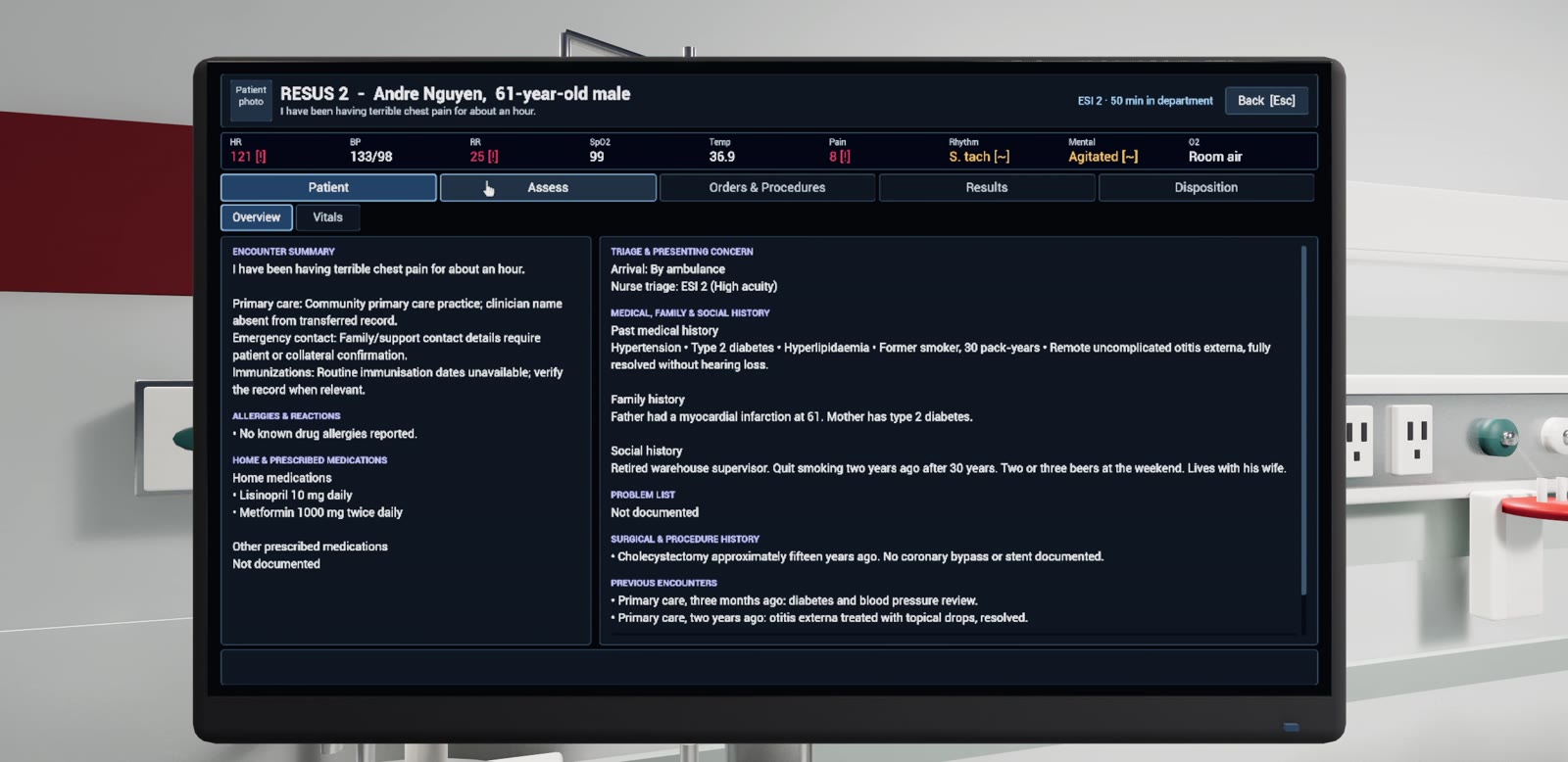
Task: Click the "Past medical history" label
Action: (x=664, y=331)
